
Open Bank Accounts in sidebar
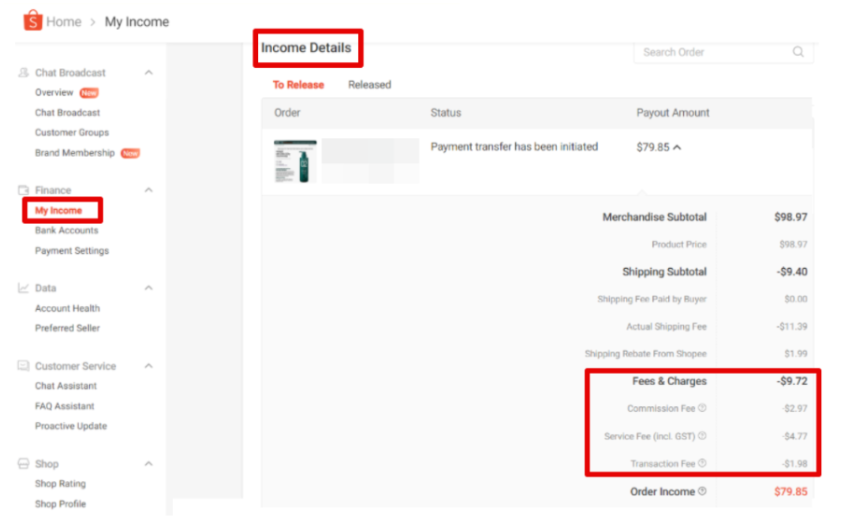pyautogui.click(x=66, y=230)
